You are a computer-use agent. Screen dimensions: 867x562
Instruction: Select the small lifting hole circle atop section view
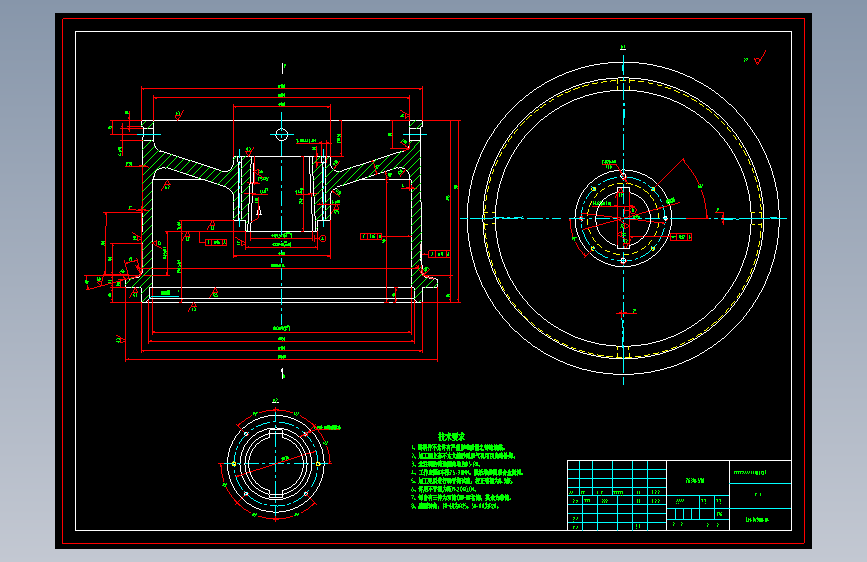(x=281, y=134)
